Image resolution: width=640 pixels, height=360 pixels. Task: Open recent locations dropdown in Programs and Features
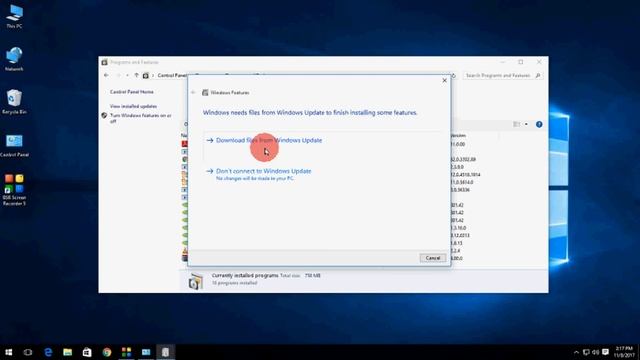pos(127,76)
